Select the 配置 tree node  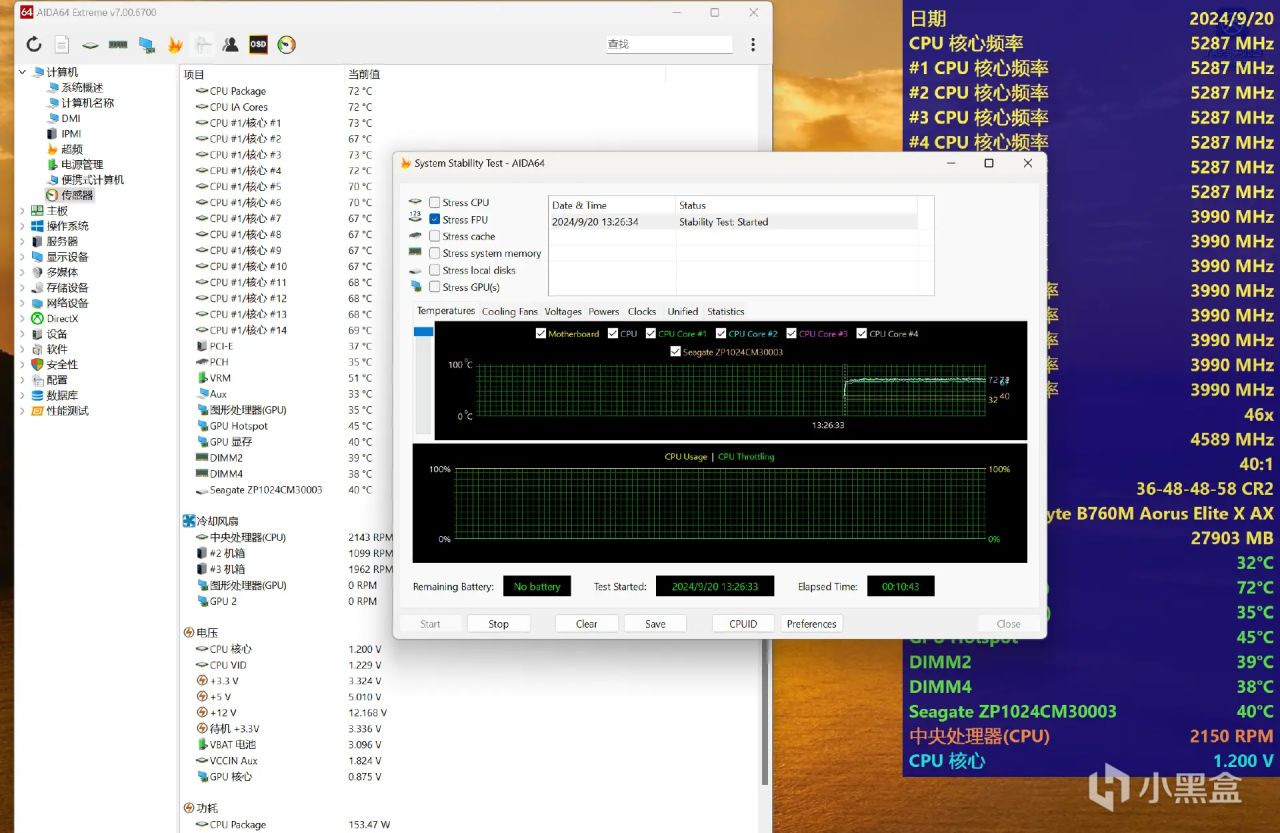tap(57, 380)
